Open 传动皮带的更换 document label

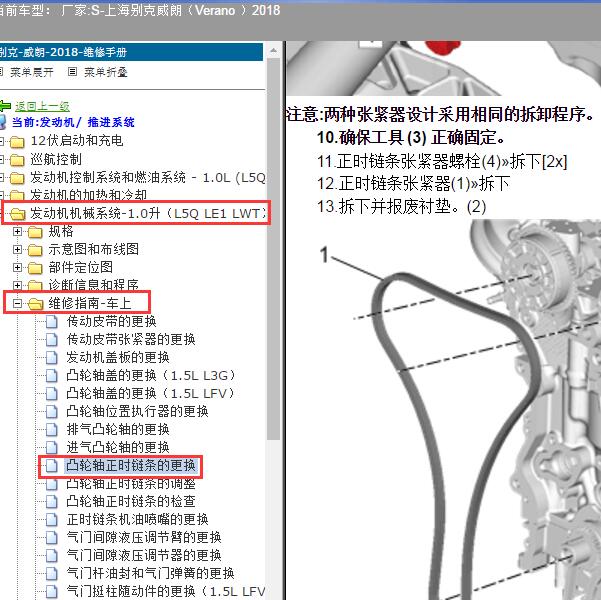(111, 321)
